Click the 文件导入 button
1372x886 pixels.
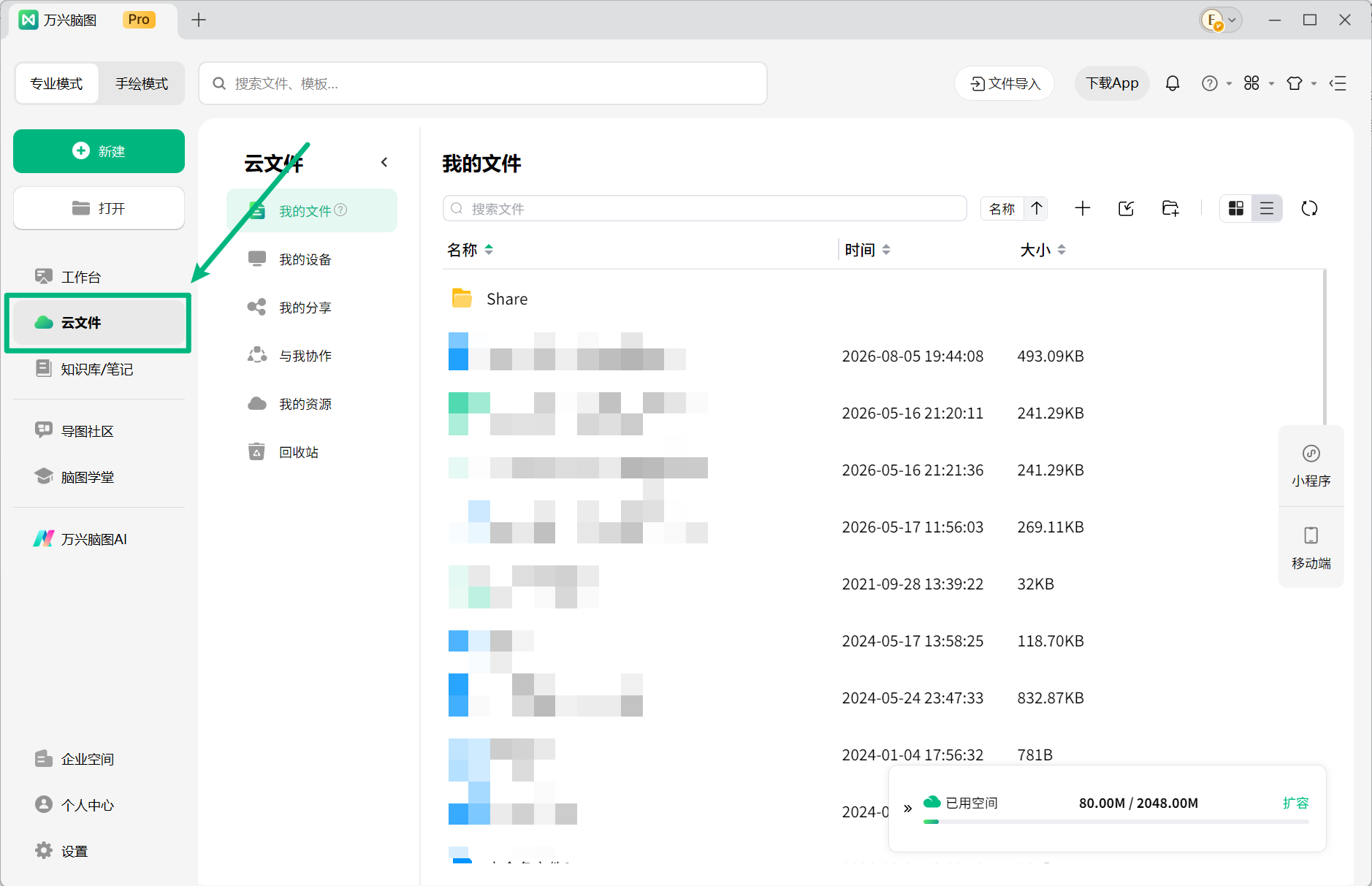[x=1005, y=83]
